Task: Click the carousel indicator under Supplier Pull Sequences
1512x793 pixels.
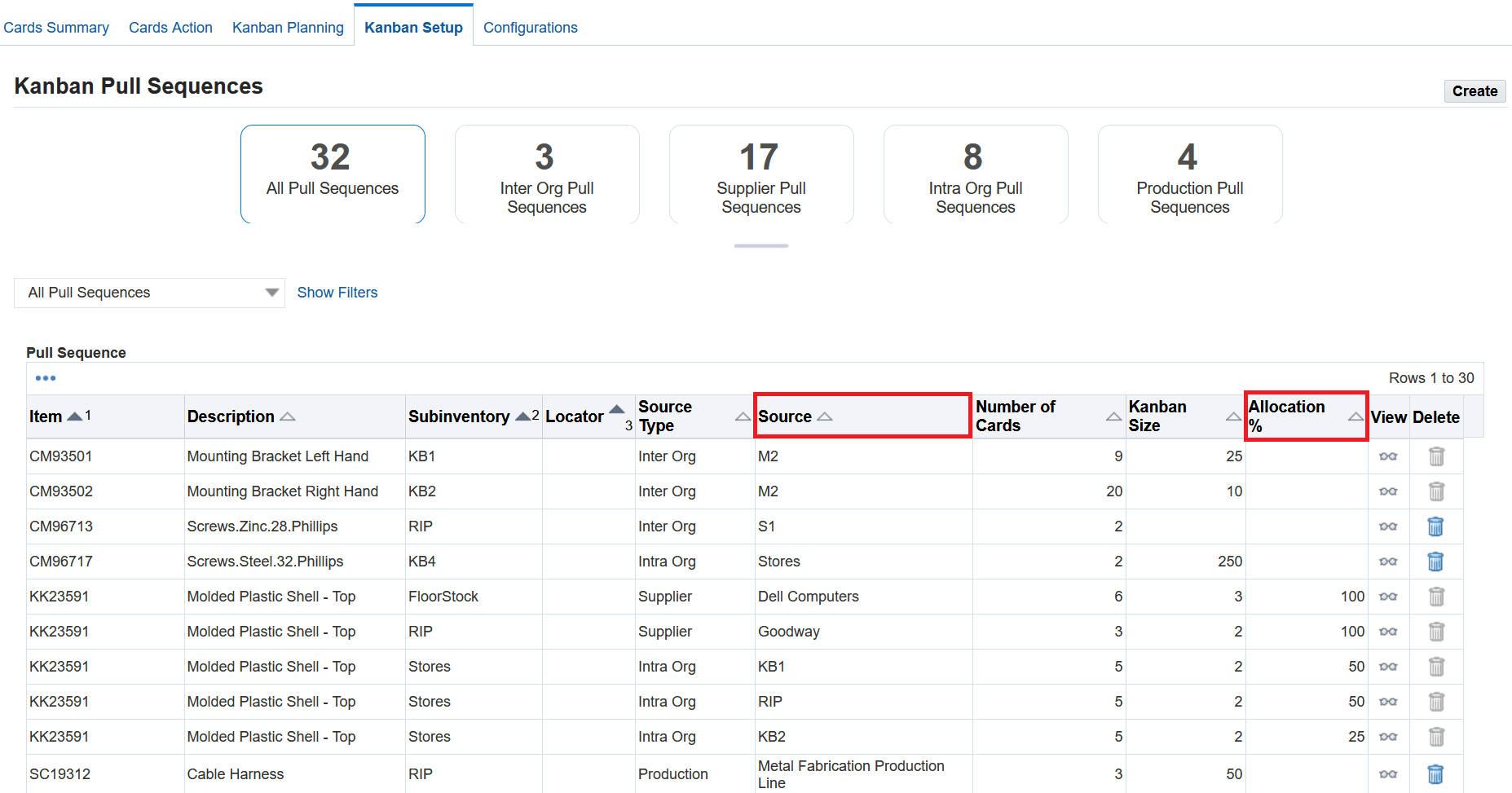Action: (760, 245)
